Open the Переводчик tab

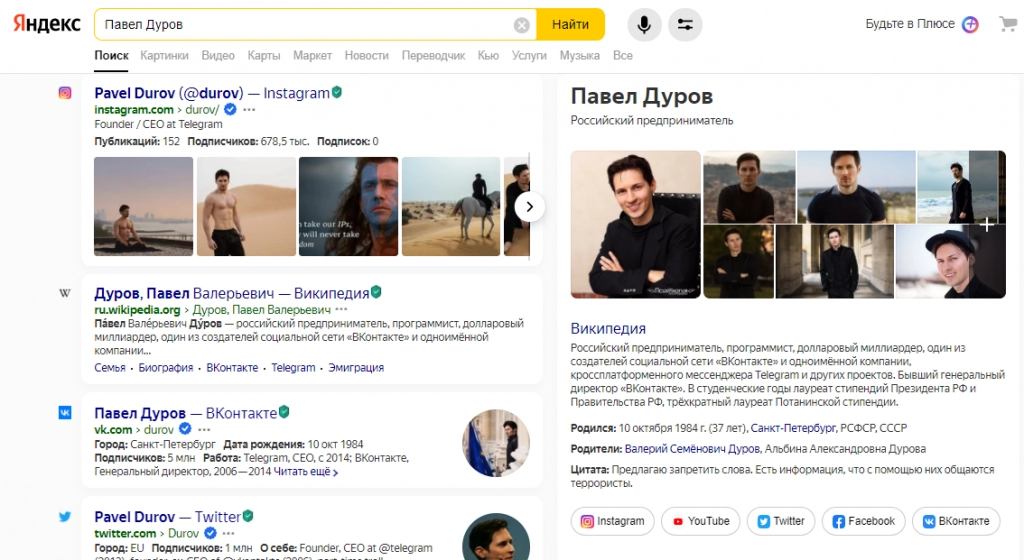(x=433, y=55)
